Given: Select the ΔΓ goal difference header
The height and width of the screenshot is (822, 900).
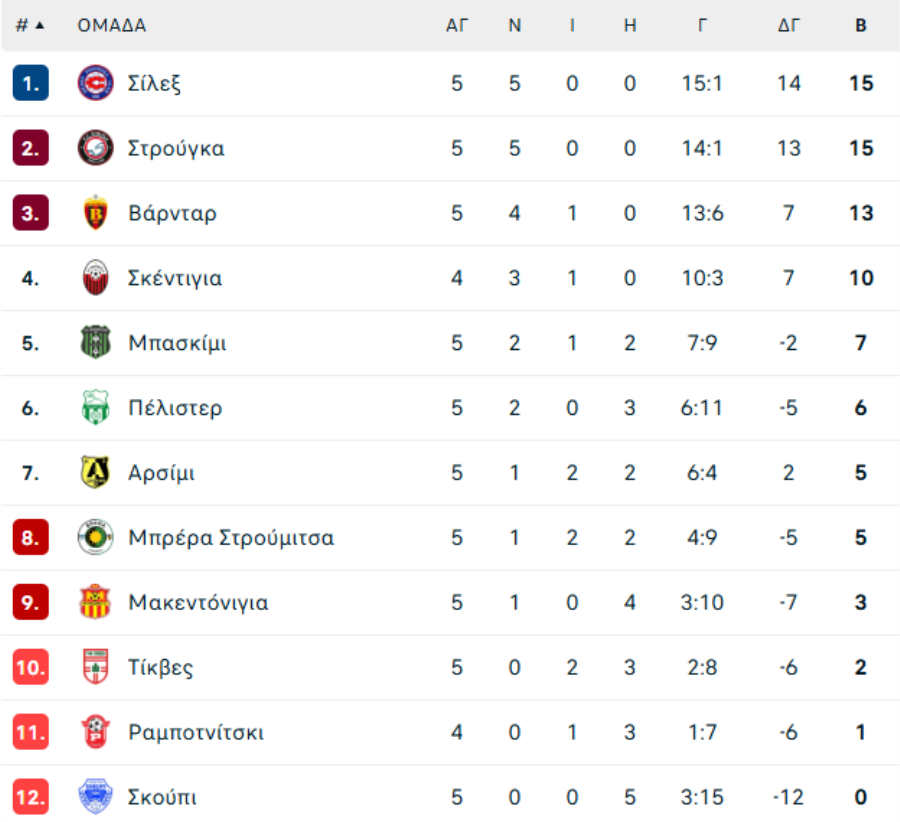Looking at the screenshot, I should [x=789, y=25].
